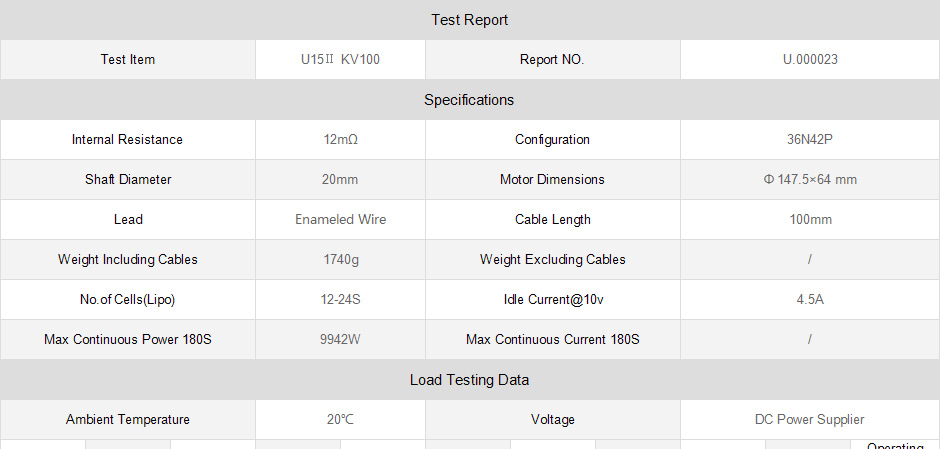Select the Enameled Wire lead value
Image resolution: width=940 pixels, height=449 pixels.
click(x=341, y=219)
